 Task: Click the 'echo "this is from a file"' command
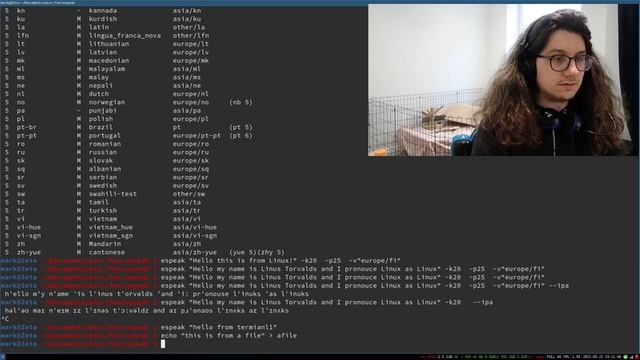click(x=229, y=336)
